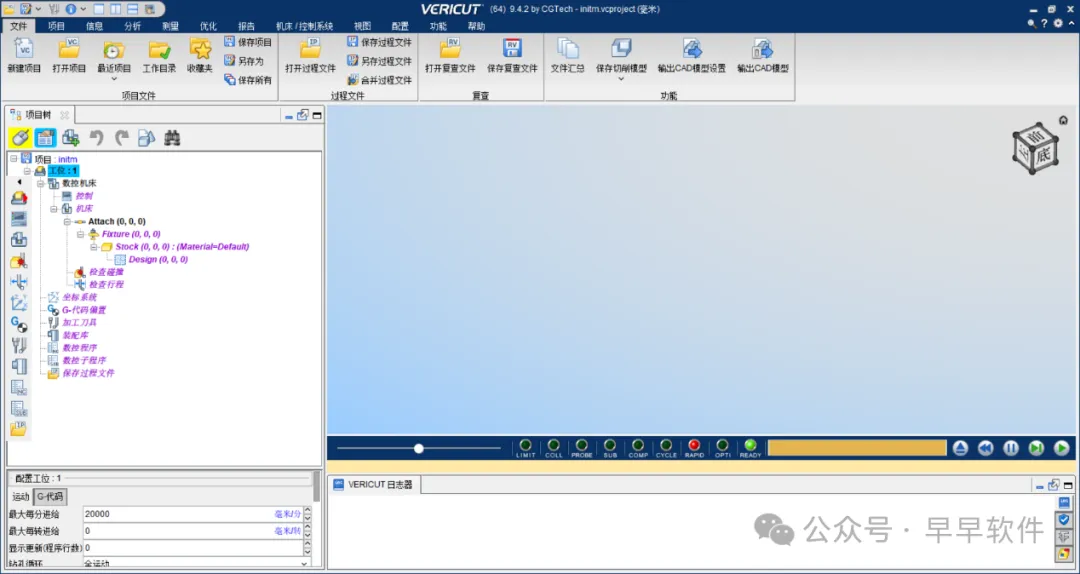Collapse the Fixture (0, 0, 0) node

[x=80, y=234]
